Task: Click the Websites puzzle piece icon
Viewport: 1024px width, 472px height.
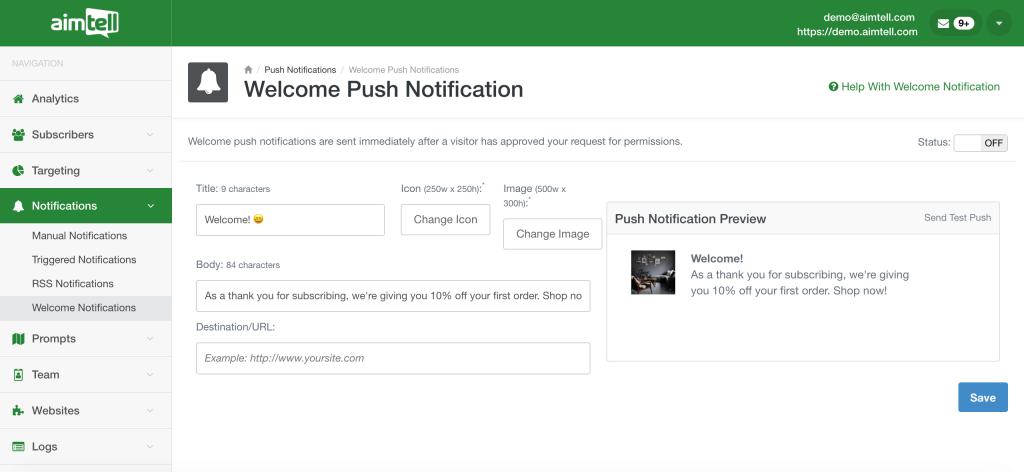Action: tap(18, 411)
